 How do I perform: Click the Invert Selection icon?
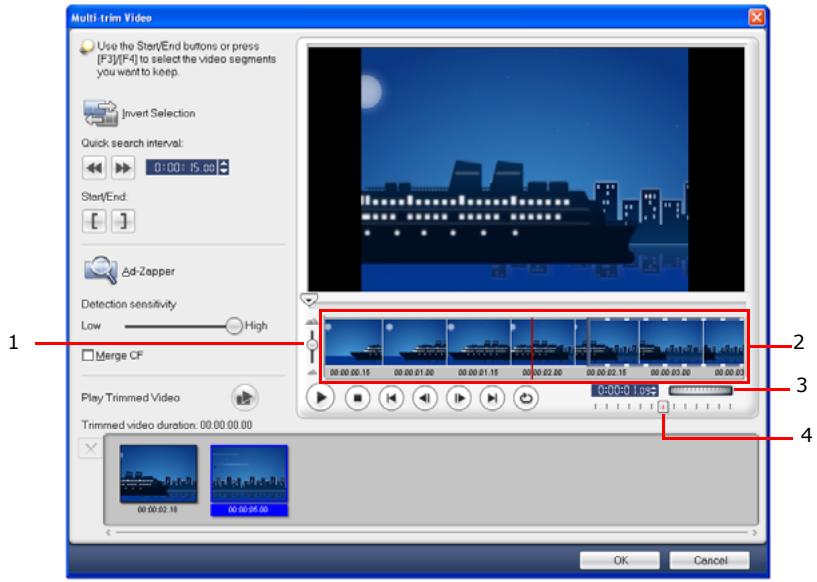pos(100,113)
